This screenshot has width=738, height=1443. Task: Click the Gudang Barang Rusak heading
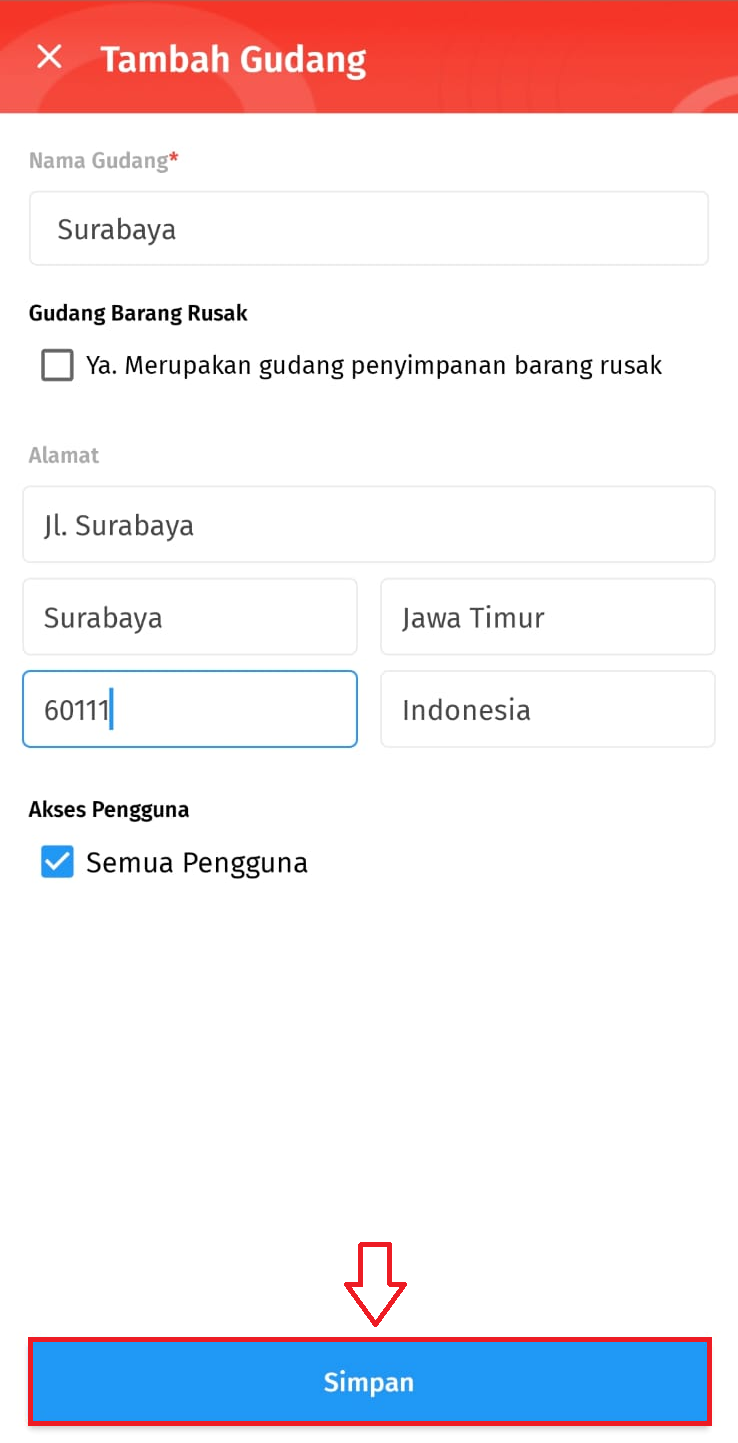[138, 313]
